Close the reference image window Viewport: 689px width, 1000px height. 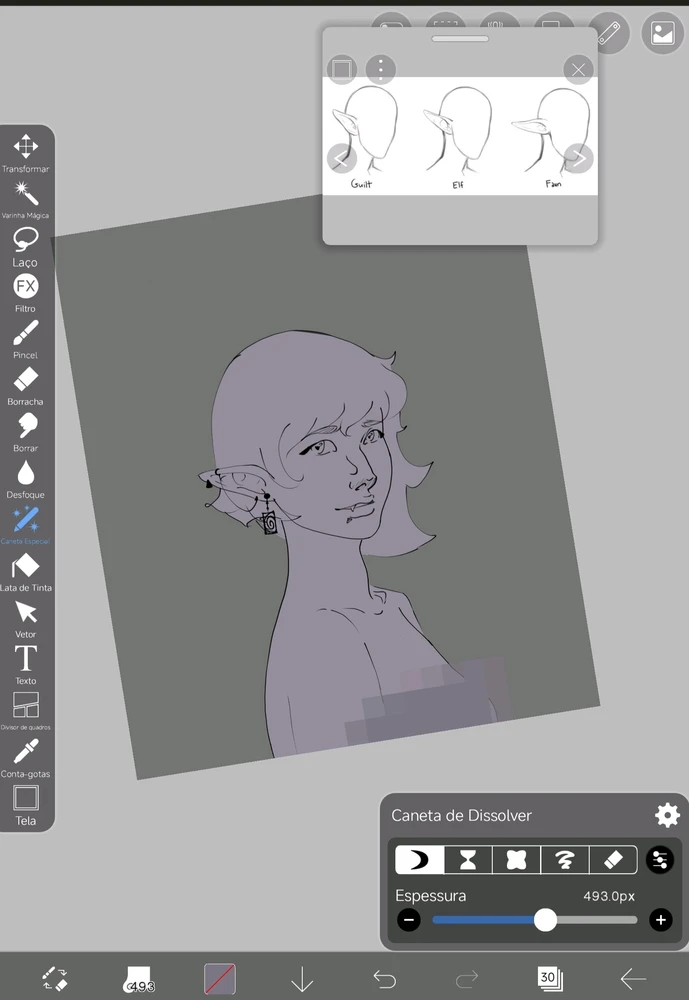pyautogui.click(x=578, y=70)
